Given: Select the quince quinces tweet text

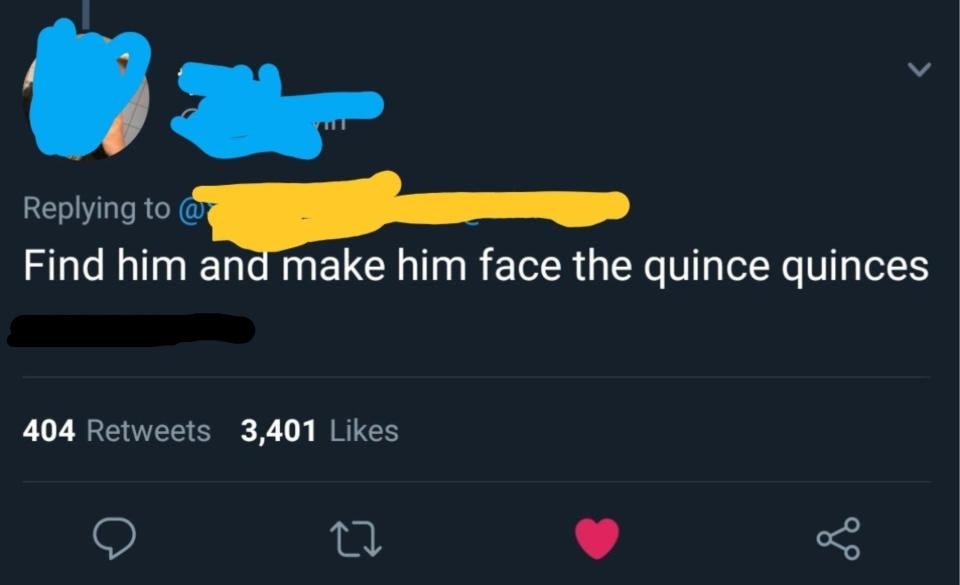Looking at the screenshot, I should pos(477,265).
